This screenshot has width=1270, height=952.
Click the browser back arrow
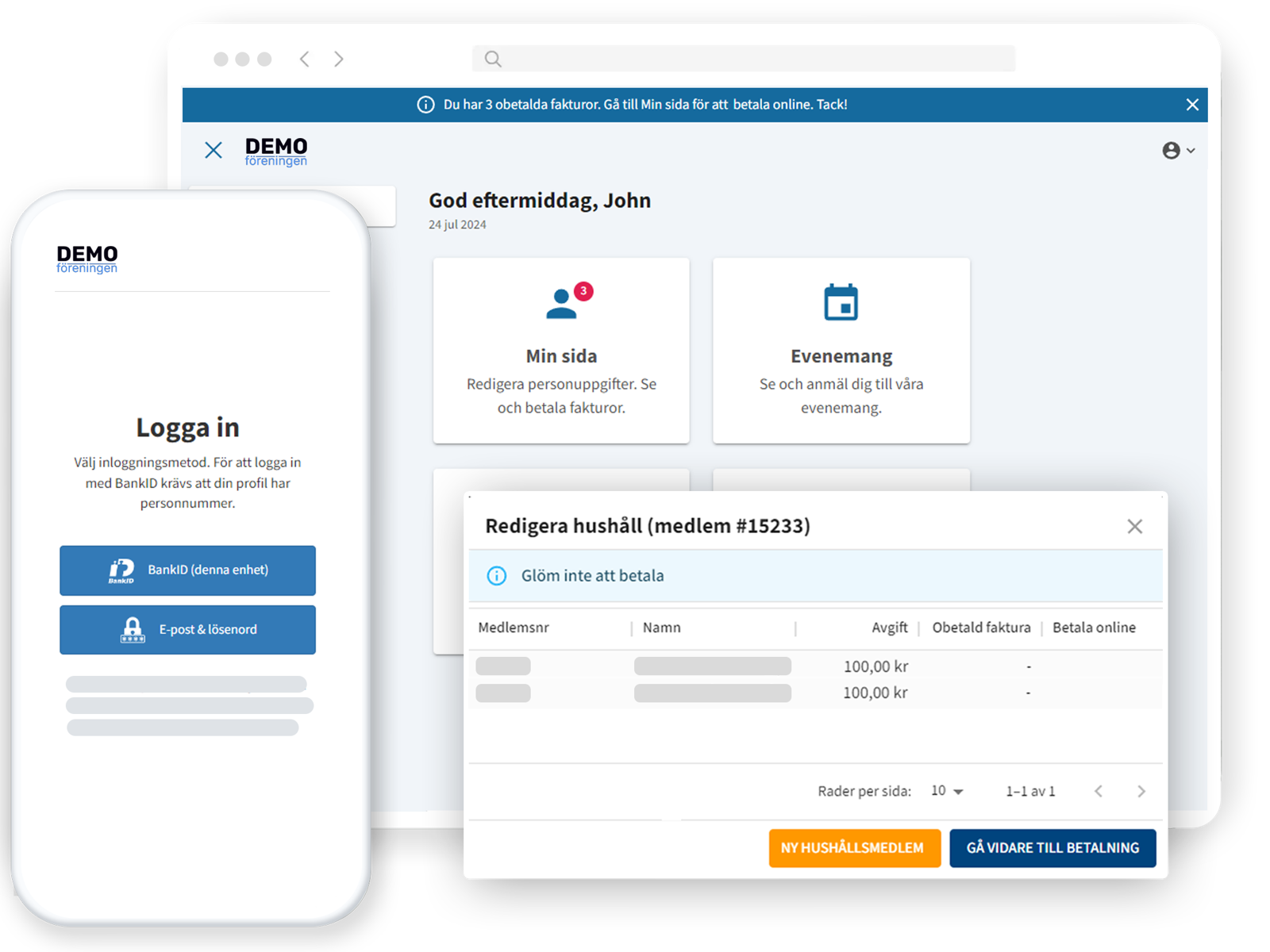[304, 59]
